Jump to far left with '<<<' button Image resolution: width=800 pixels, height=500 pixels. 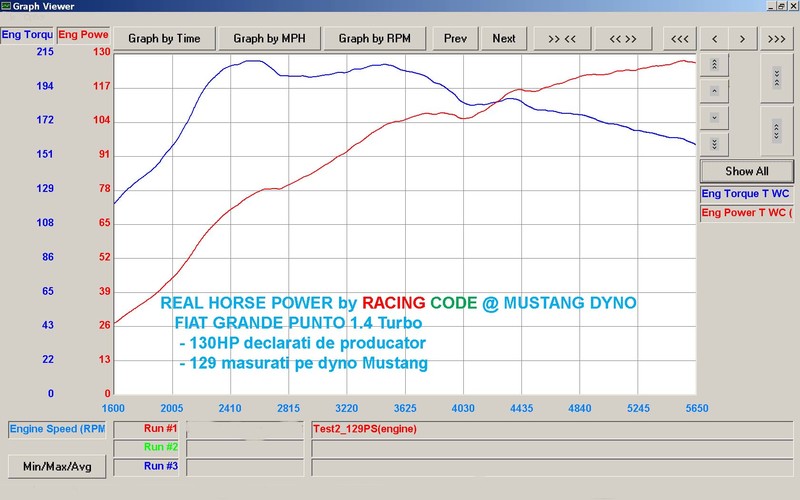click(680, 39)
